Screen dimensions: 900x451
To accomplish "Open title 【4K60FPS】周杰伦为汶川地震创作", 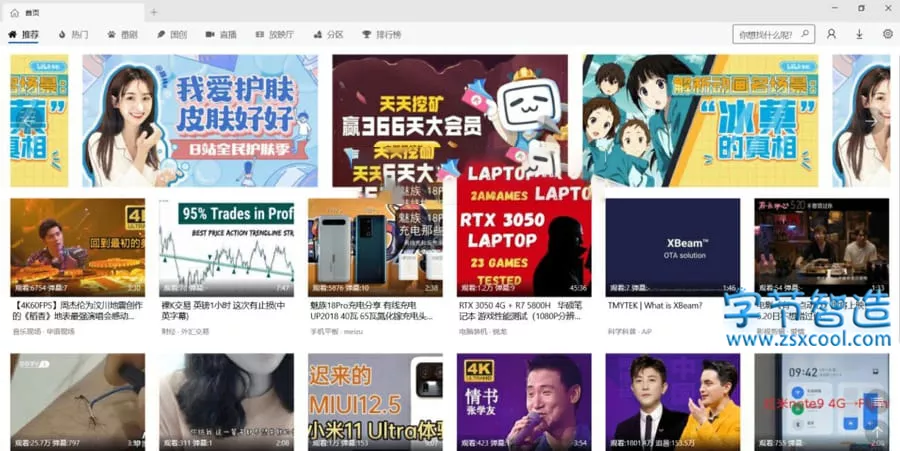I will click(77, 310).
